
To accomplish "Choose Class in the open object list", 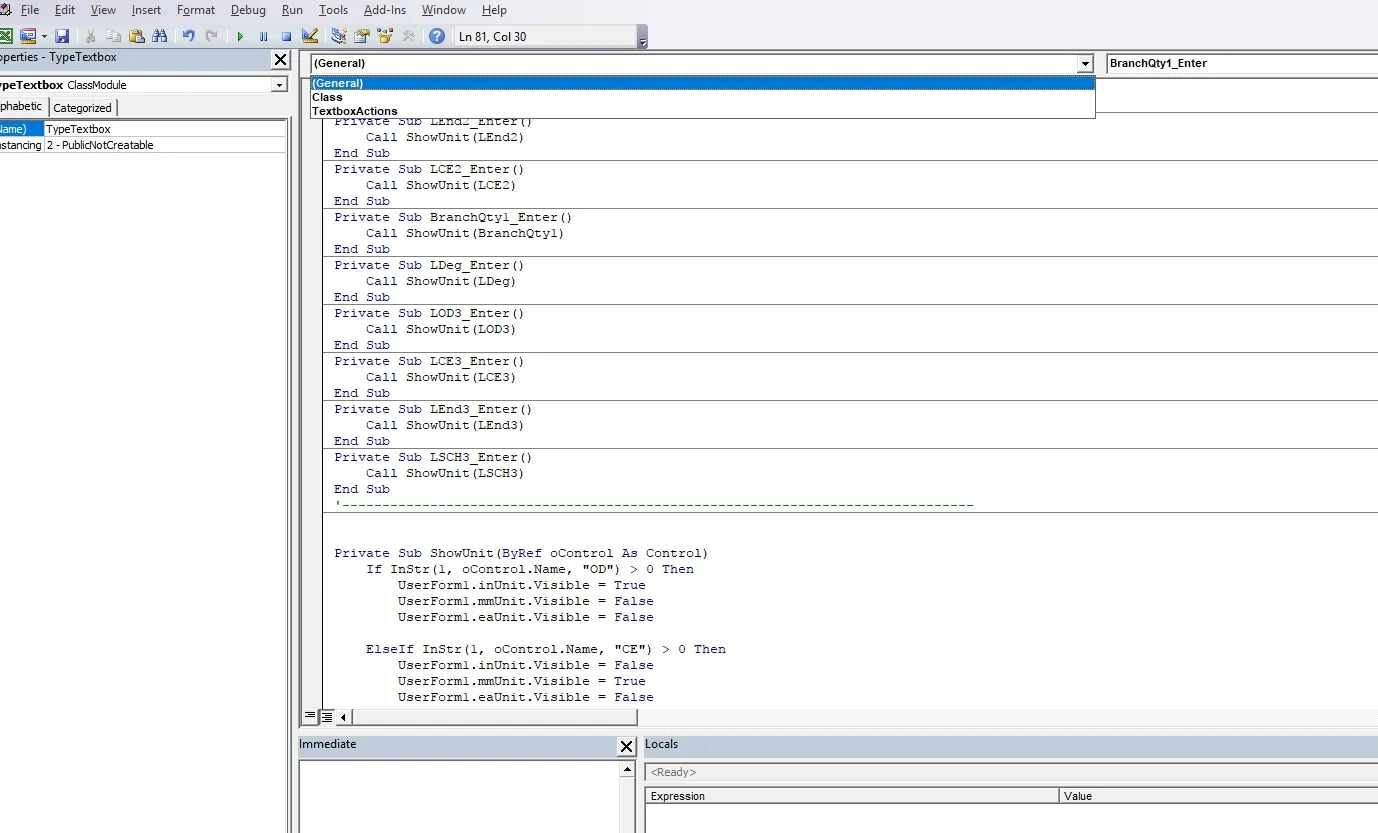I will (327, 97).
